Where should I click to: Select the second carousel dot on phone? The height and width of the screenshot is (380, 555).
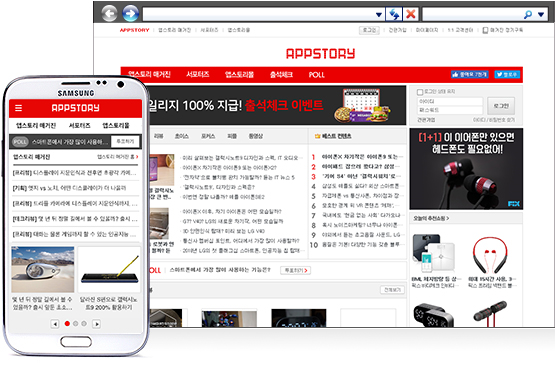pos(75,323)
